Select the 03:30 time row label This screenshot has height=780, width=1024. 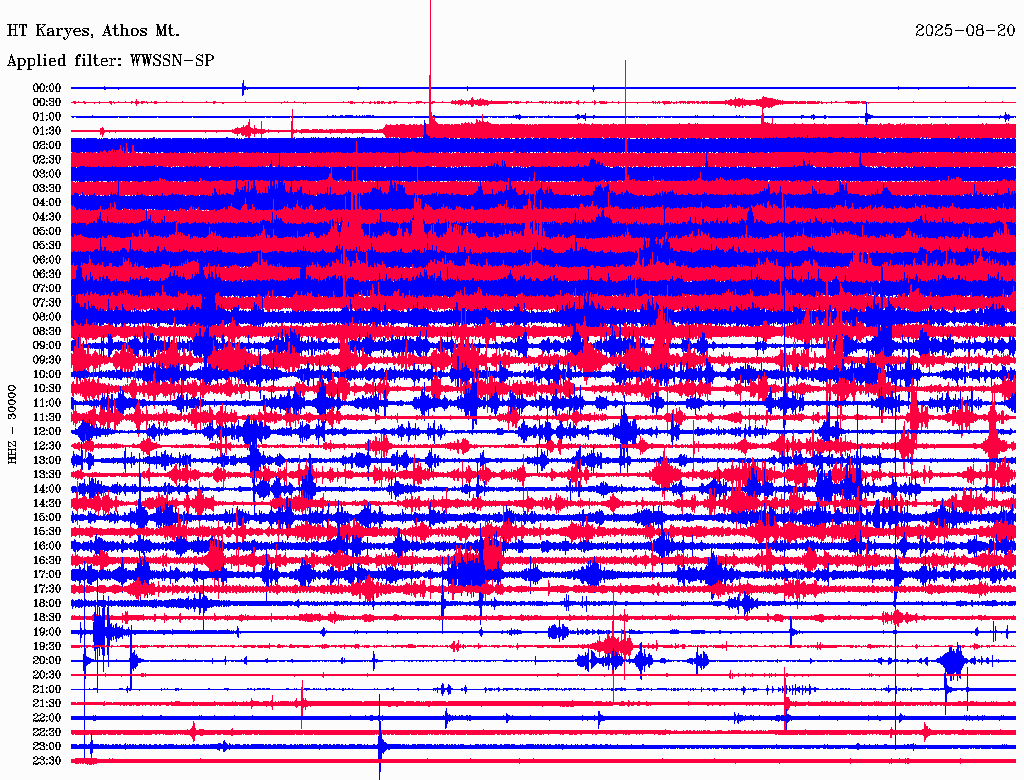tap(47, 189)
